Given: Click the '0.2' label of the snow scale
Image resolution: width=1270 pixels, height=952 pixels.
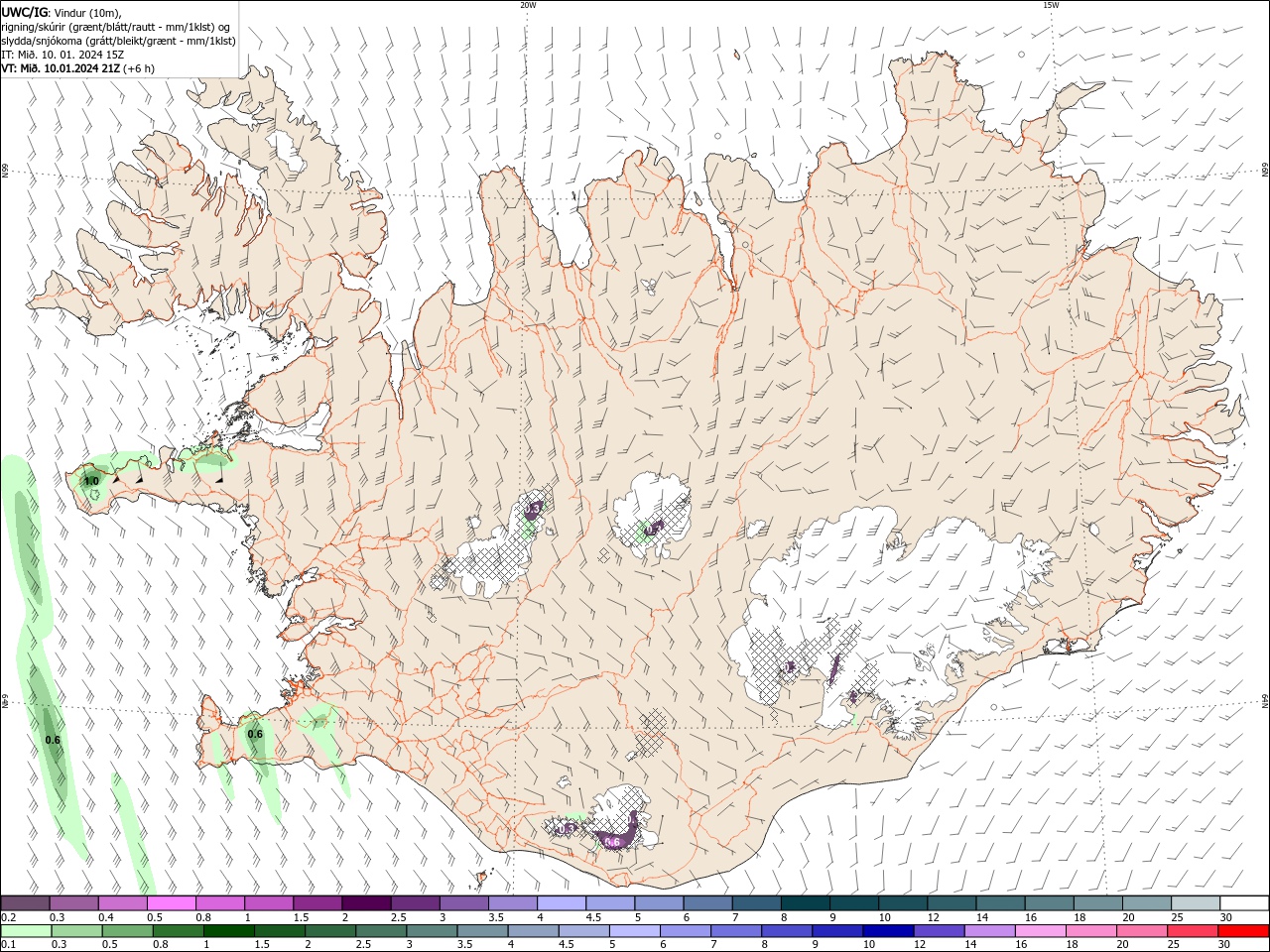Looking at the screenshot, I should coord(8,917).
